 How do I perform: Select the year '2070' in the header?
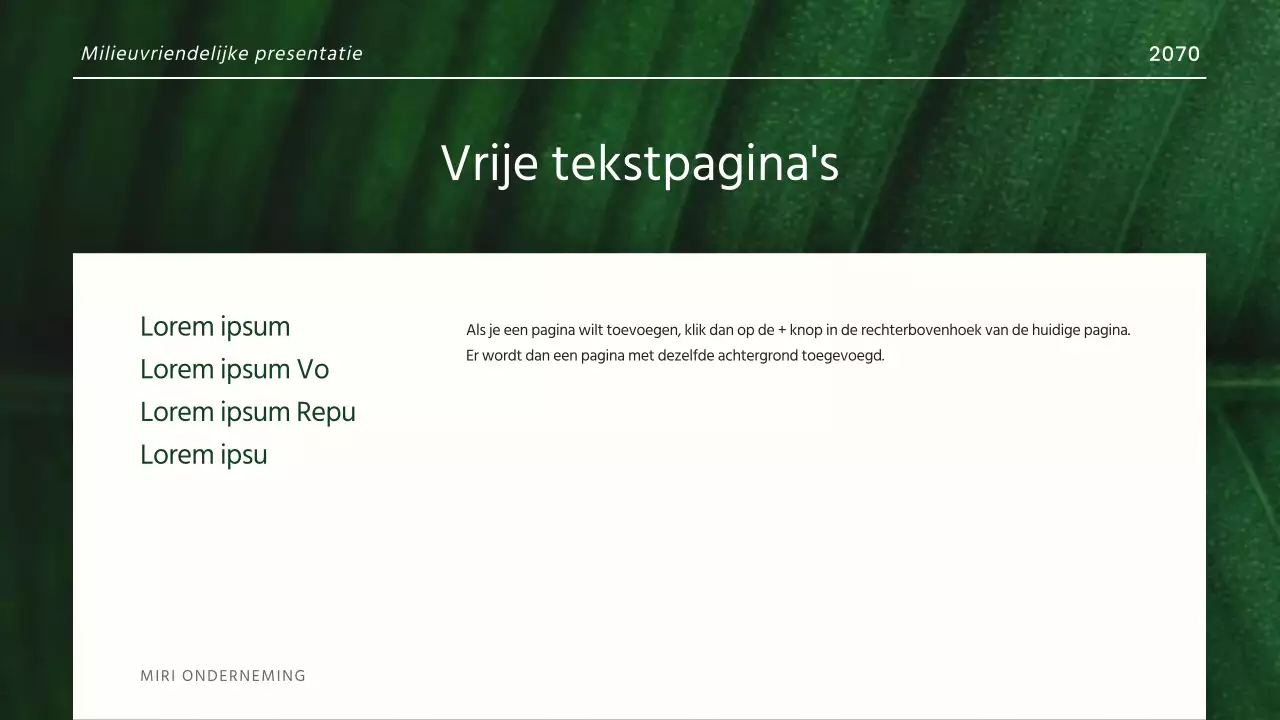tap(1174, 54)
